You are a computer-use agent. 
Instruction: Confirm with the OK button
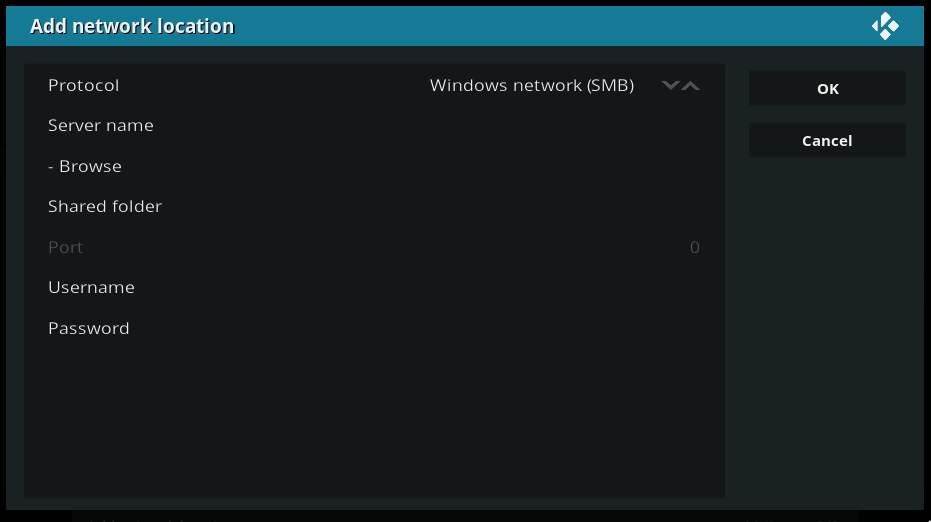tap(827, 88)
